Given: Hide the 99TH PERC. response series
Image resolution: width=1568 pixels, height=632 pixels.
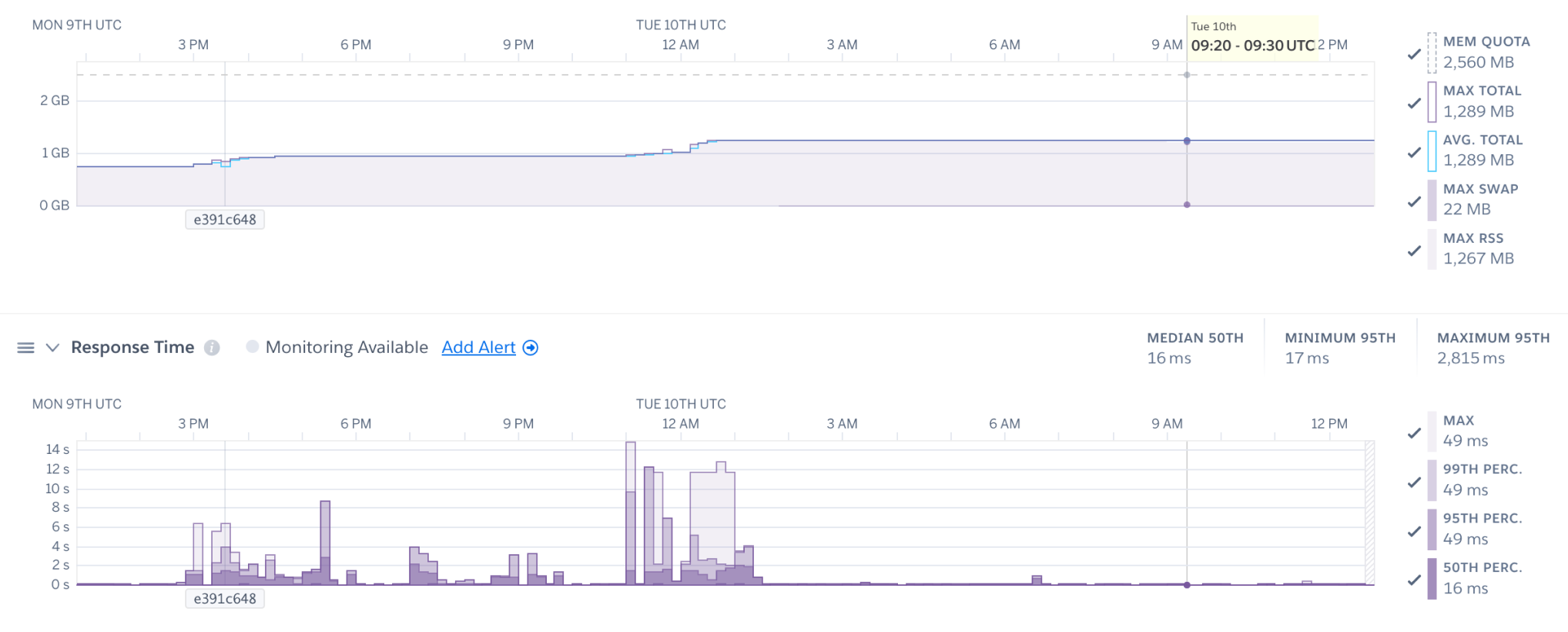Looking at the screenshot, I should (1414, 482).
